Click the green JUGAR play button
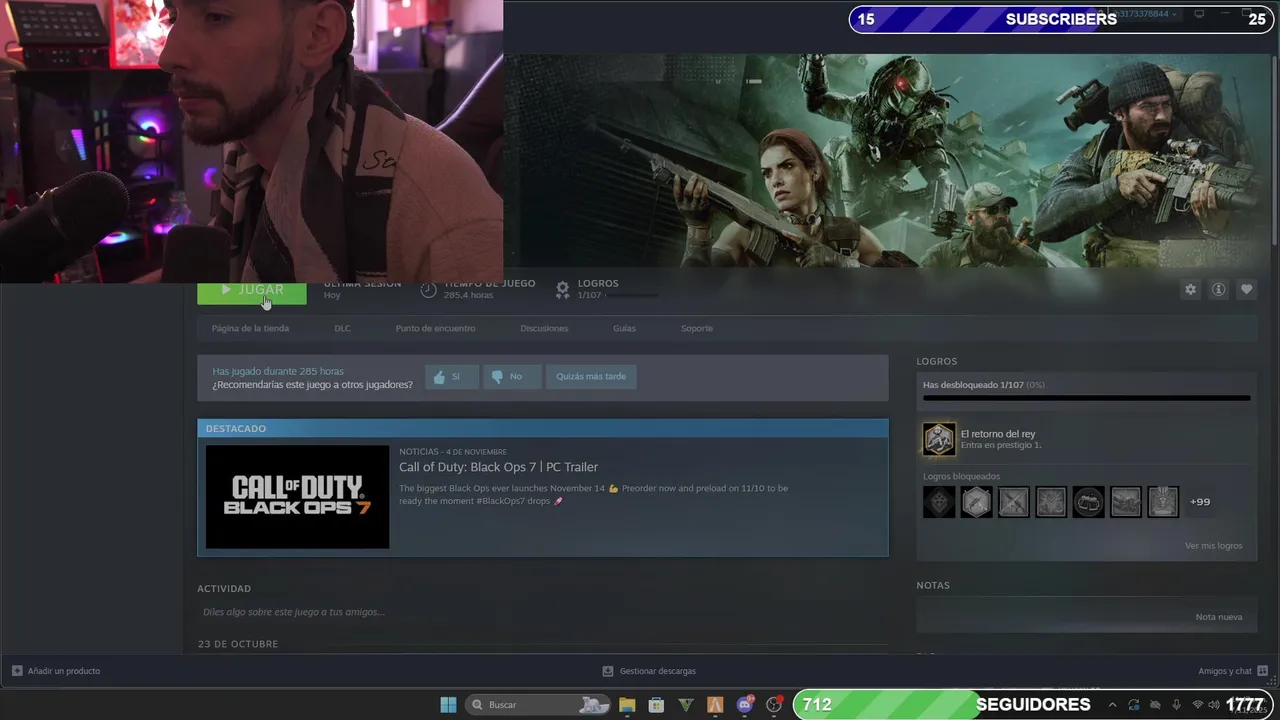Image resolution: width=1280 pixels, height=720 pixels. 252,293
